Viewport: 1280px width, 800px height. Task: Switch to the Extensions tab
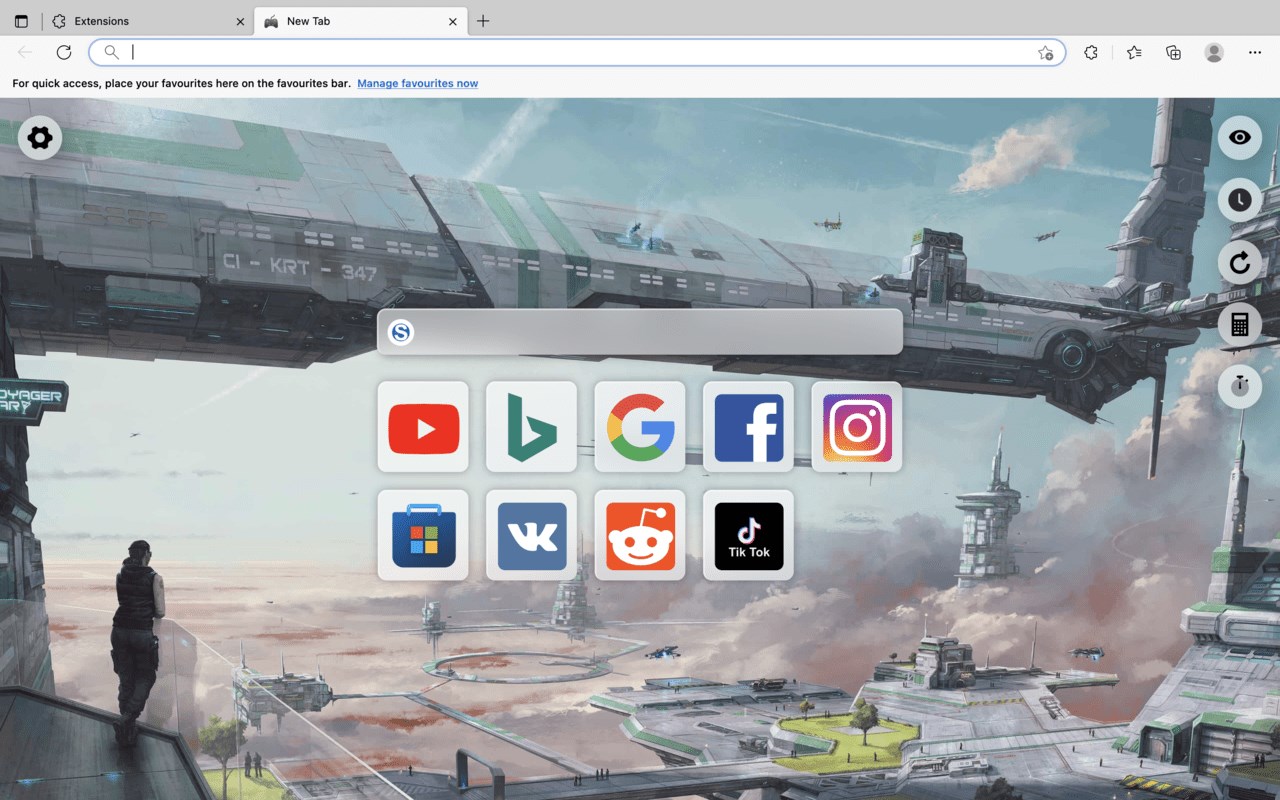(x=149, y=21)
